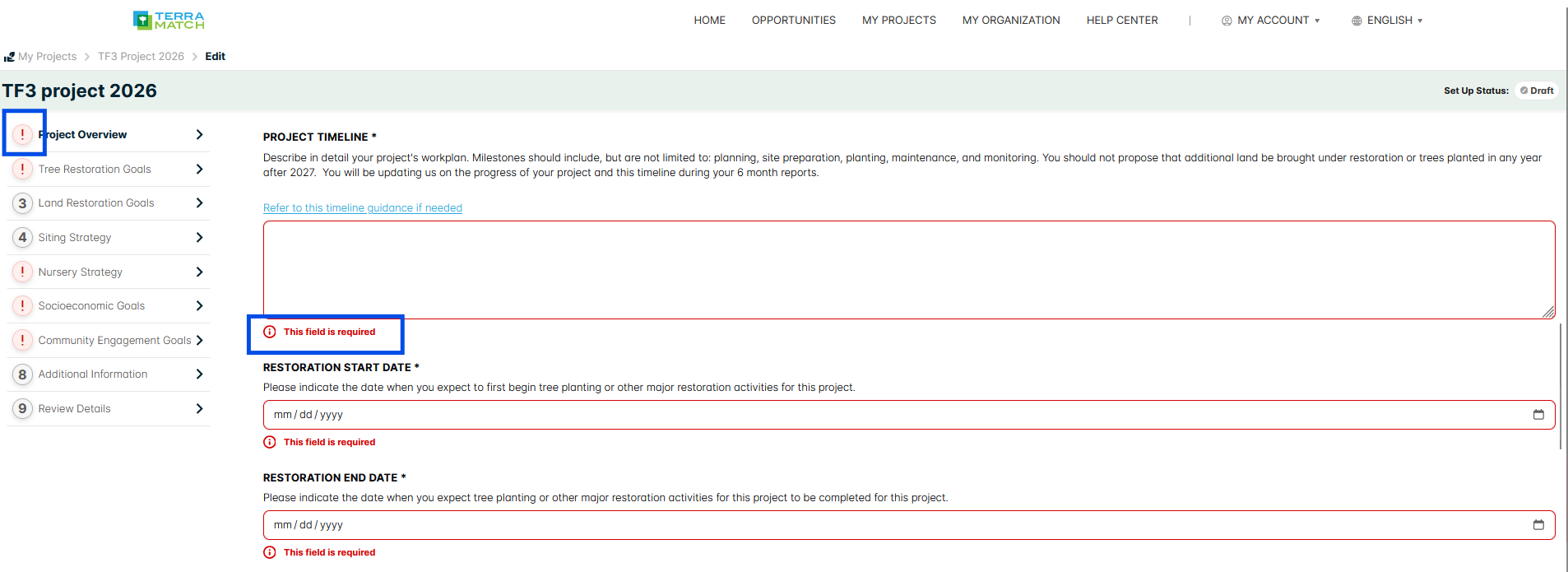
Task: Click the Set Up Status label
Action: 1476,91
